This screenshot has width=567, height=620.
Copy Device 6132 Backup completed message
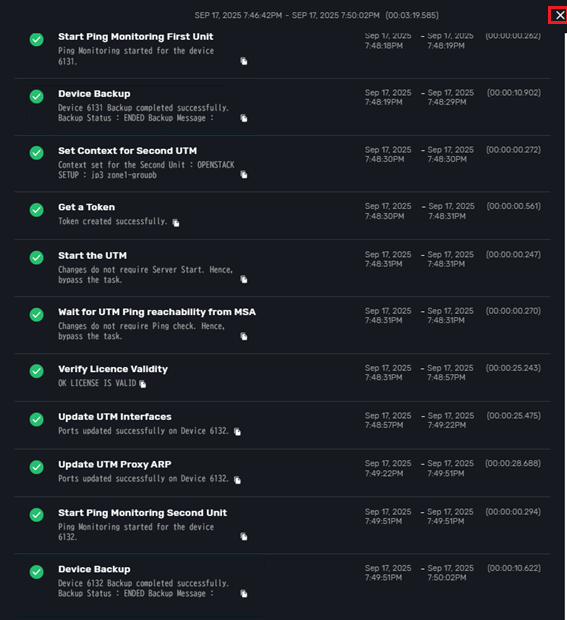pyautogui.click(x=244, y=593)
